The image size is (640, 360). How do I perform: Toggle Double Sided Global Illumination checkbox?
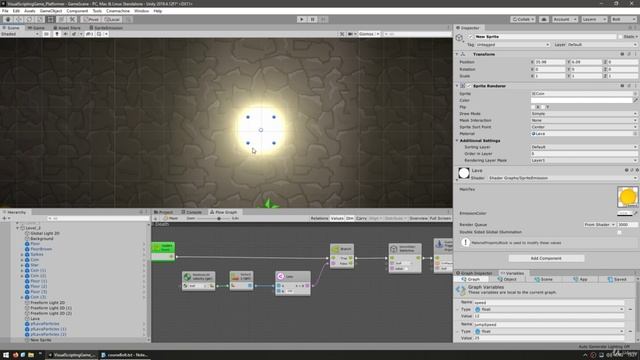(620, 232)
